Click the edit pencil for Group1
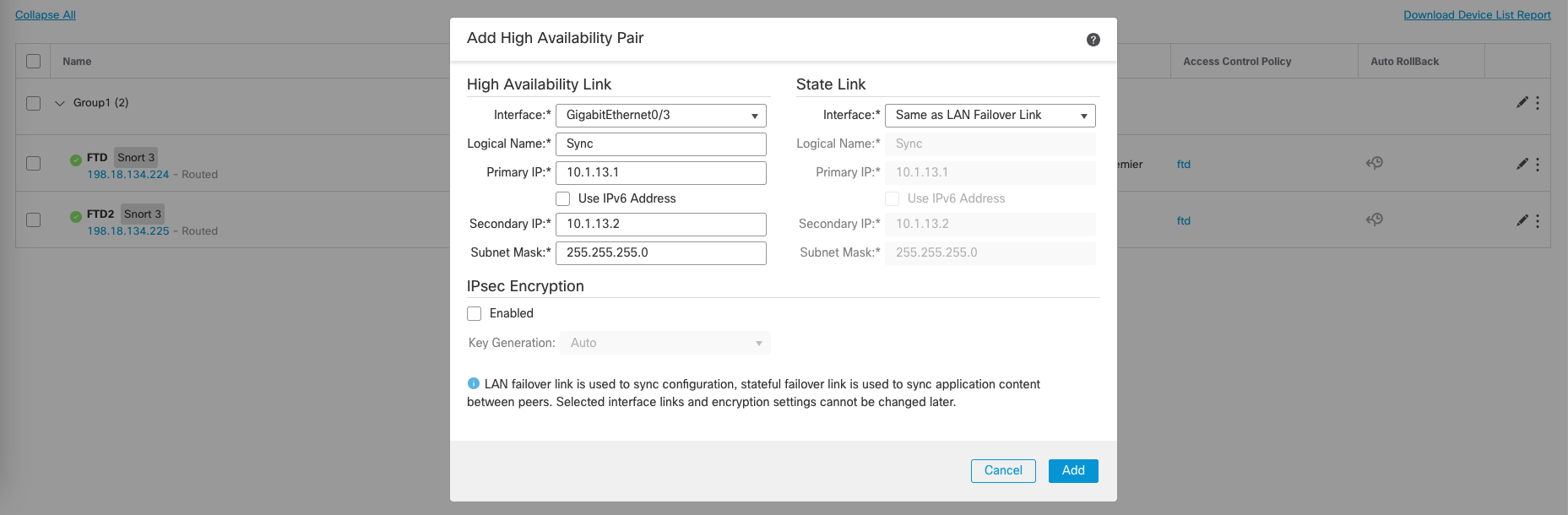Image resolution: width=1568 pixels, height=515 pixels. coord(1522,102)
